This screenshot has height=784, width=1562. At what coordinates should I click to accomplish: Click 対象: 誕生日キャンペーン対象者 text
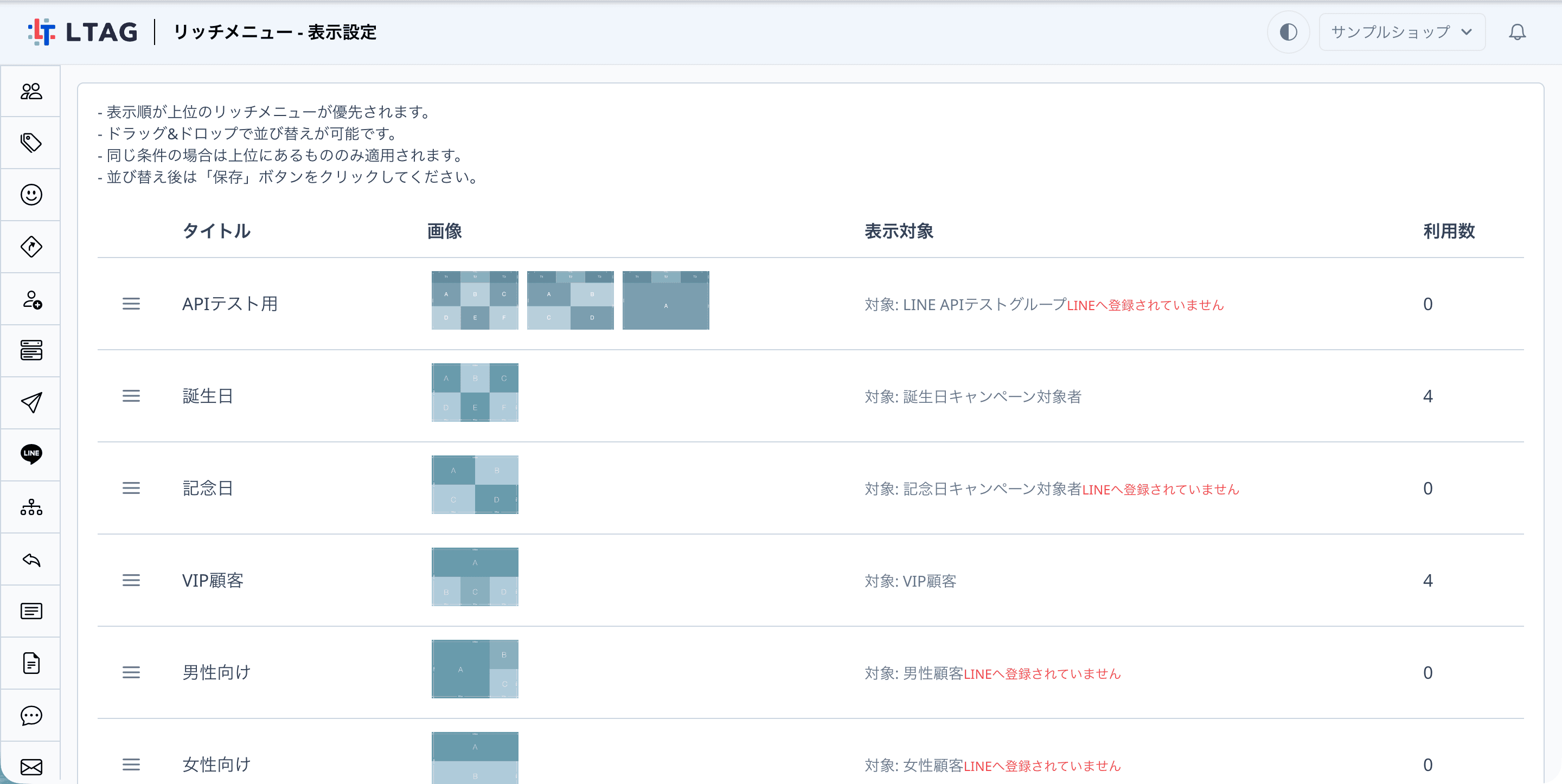972,396
